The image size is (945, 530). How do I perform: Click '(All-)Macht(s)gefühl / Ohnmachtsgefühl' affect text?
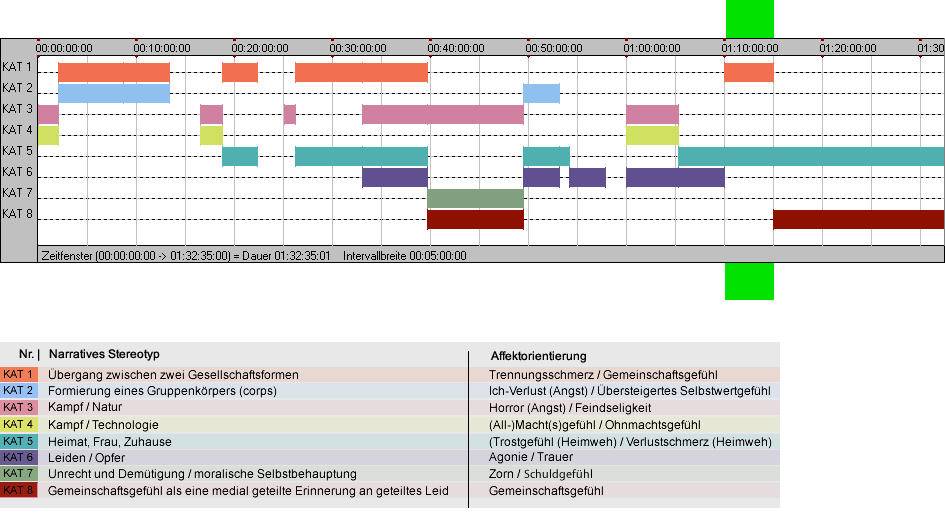coord(595,424)
